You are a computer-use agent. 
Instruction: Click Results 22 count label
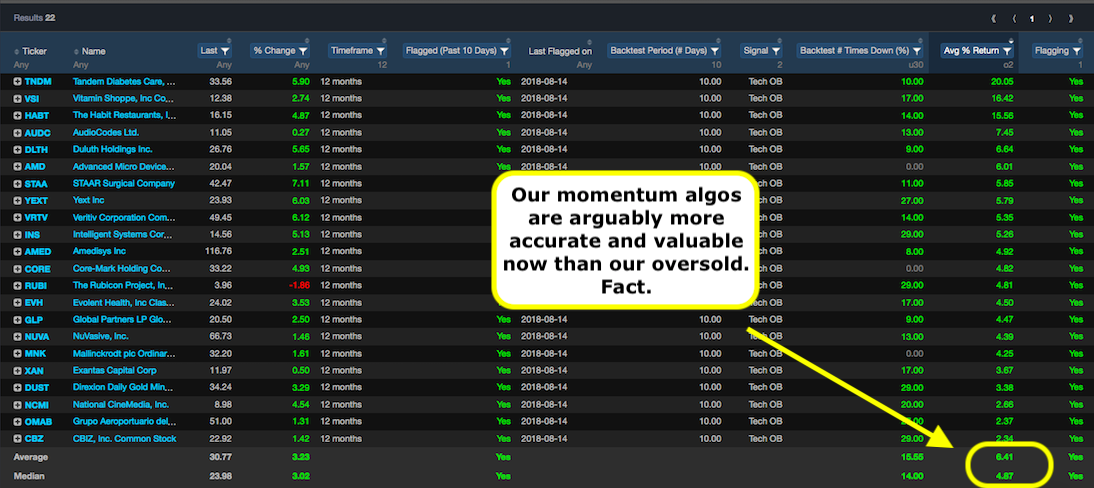point(34,18)
